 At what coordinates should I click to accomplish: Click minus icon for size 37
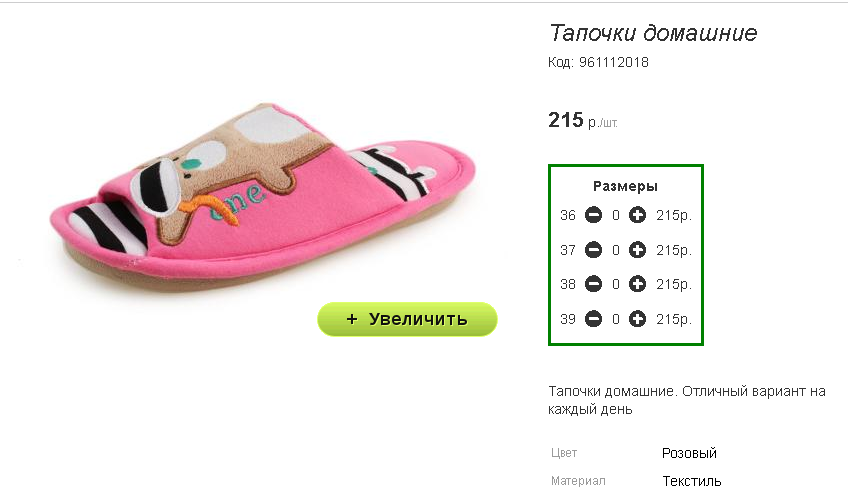click(593, 250)
